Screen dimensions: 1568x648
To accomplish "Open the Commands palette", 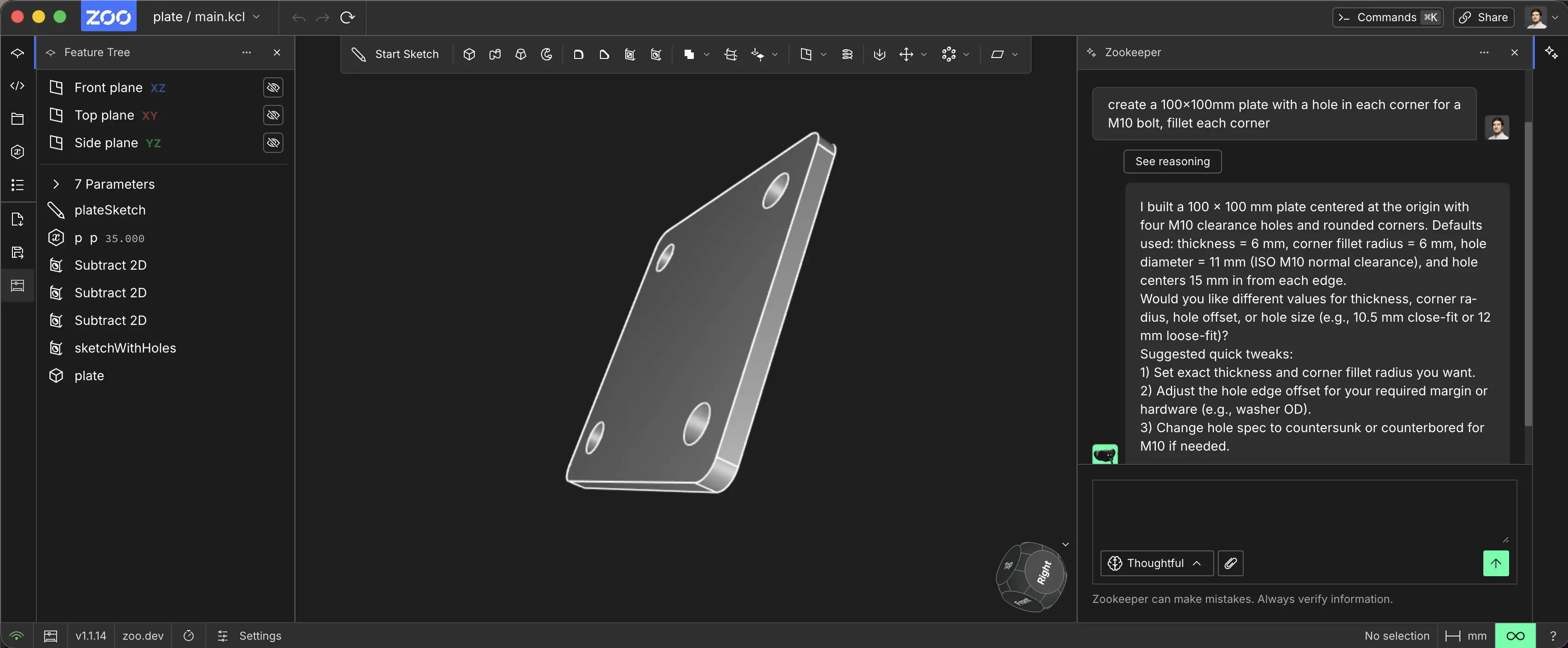I will [x=1388, y=17].
